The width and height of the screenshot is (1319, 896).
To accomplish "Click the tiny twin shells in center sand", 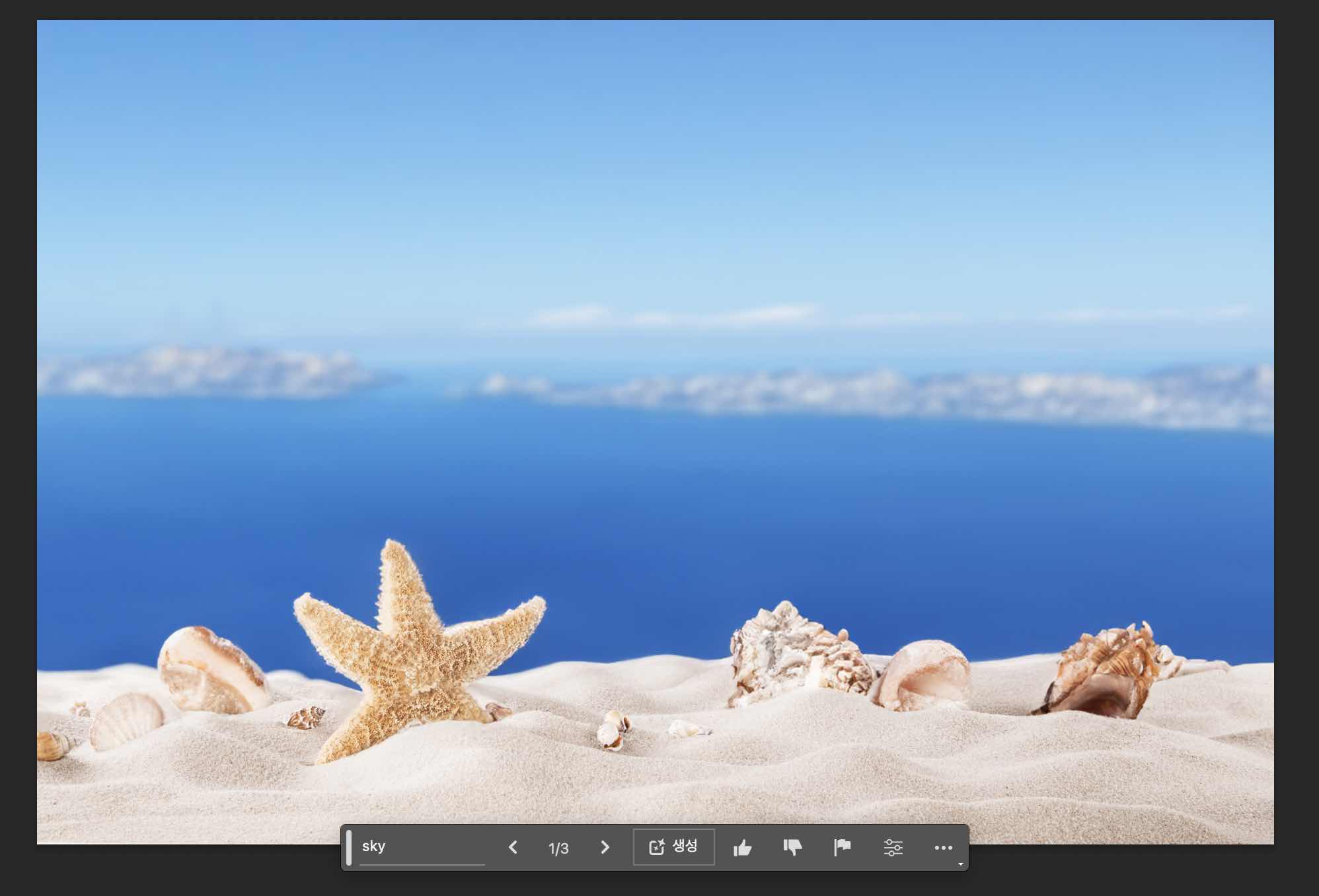I will coord(612,729).
